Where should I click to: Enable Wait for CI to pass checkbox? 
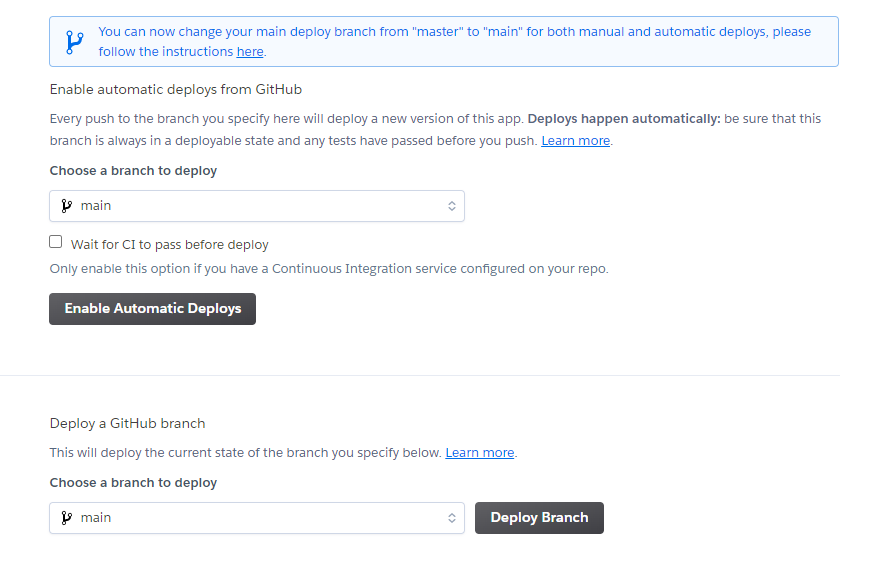pos(56,242)
